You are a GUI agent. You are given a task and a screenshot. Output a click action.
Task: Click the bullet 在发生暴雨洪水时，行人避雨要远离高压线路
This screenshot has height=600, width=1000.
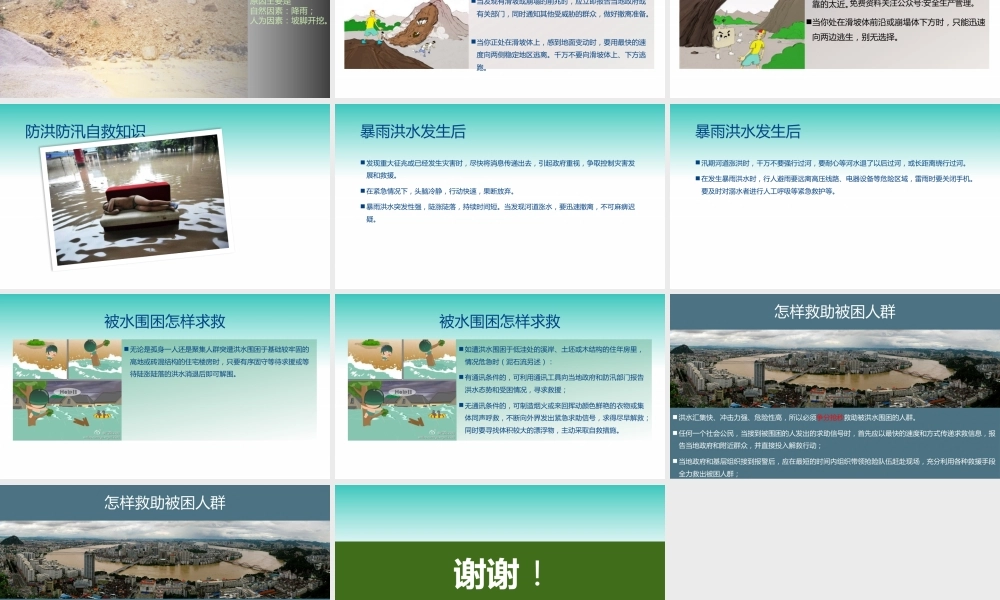(835, 185)
